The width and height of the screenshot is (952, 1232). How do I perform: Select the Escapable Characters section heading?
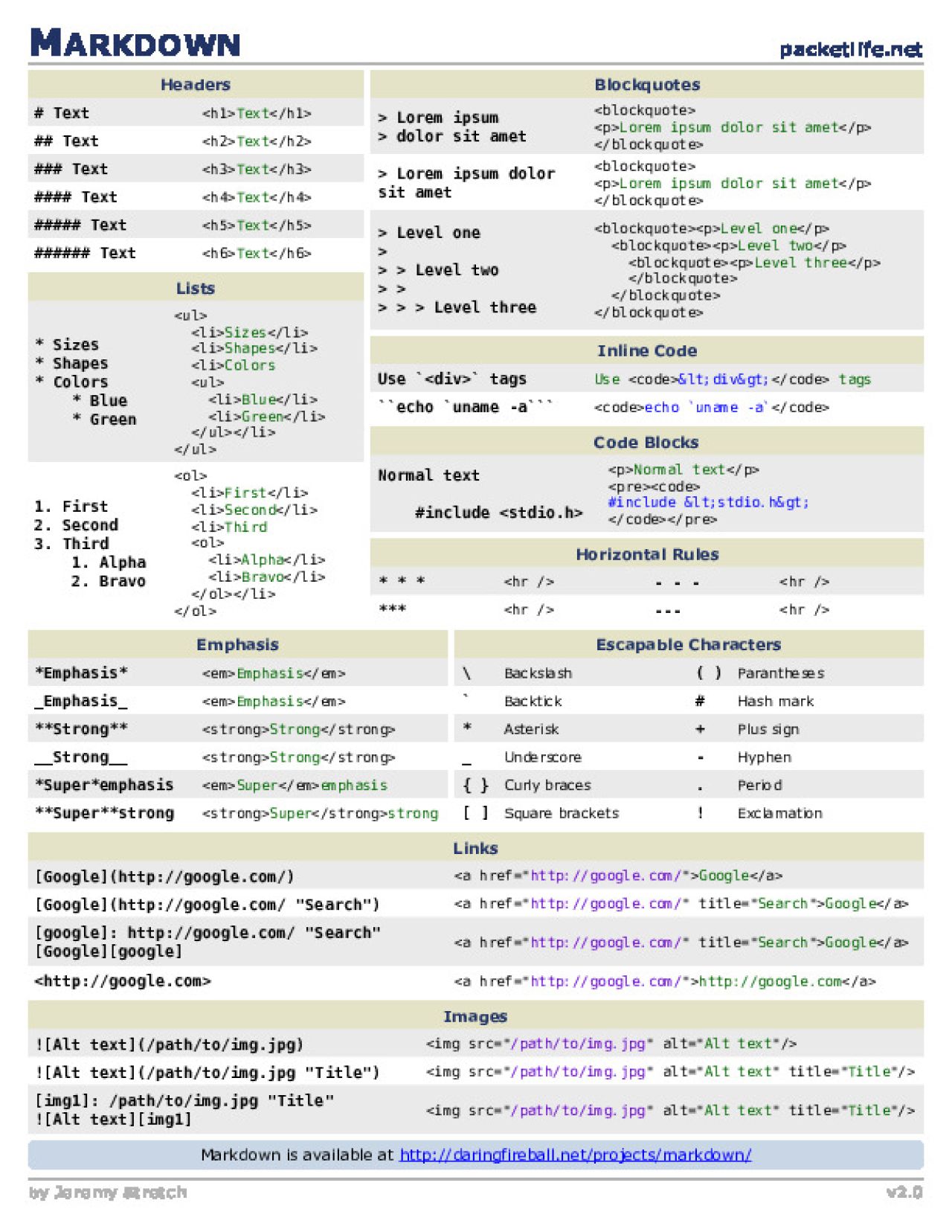[x=689, y=644]
